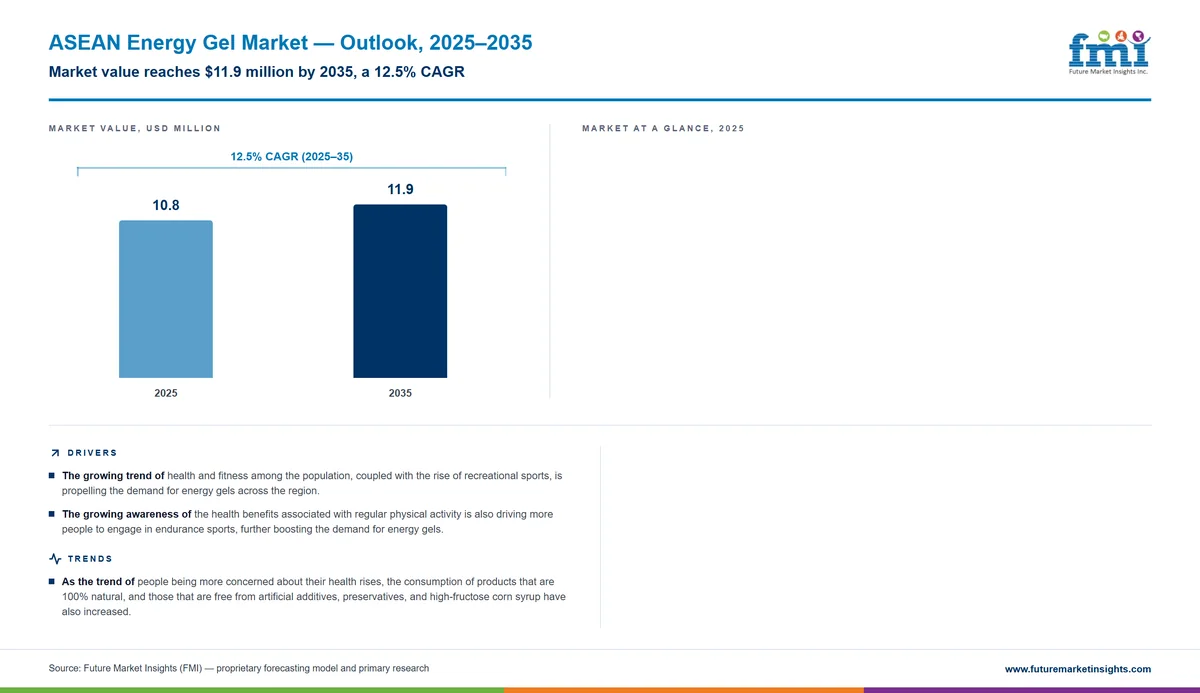1200x693 pixels.
Task: Select the 2035 dark blue bar
Action: (400, 291)
